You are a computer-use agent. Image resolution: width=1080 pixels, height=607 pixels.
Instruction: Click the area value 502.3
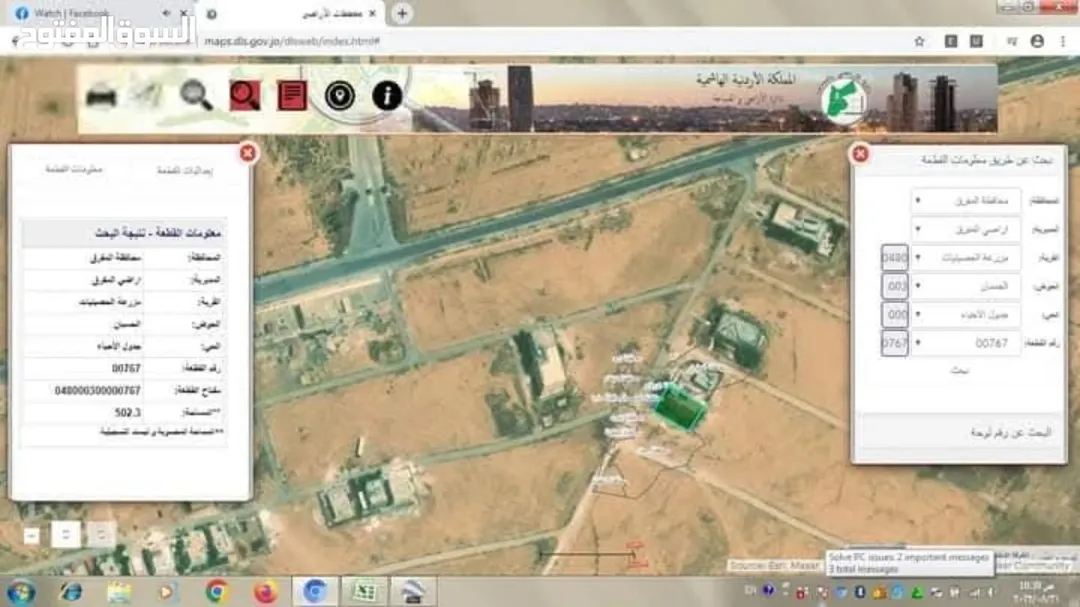(x=127, y=413)
